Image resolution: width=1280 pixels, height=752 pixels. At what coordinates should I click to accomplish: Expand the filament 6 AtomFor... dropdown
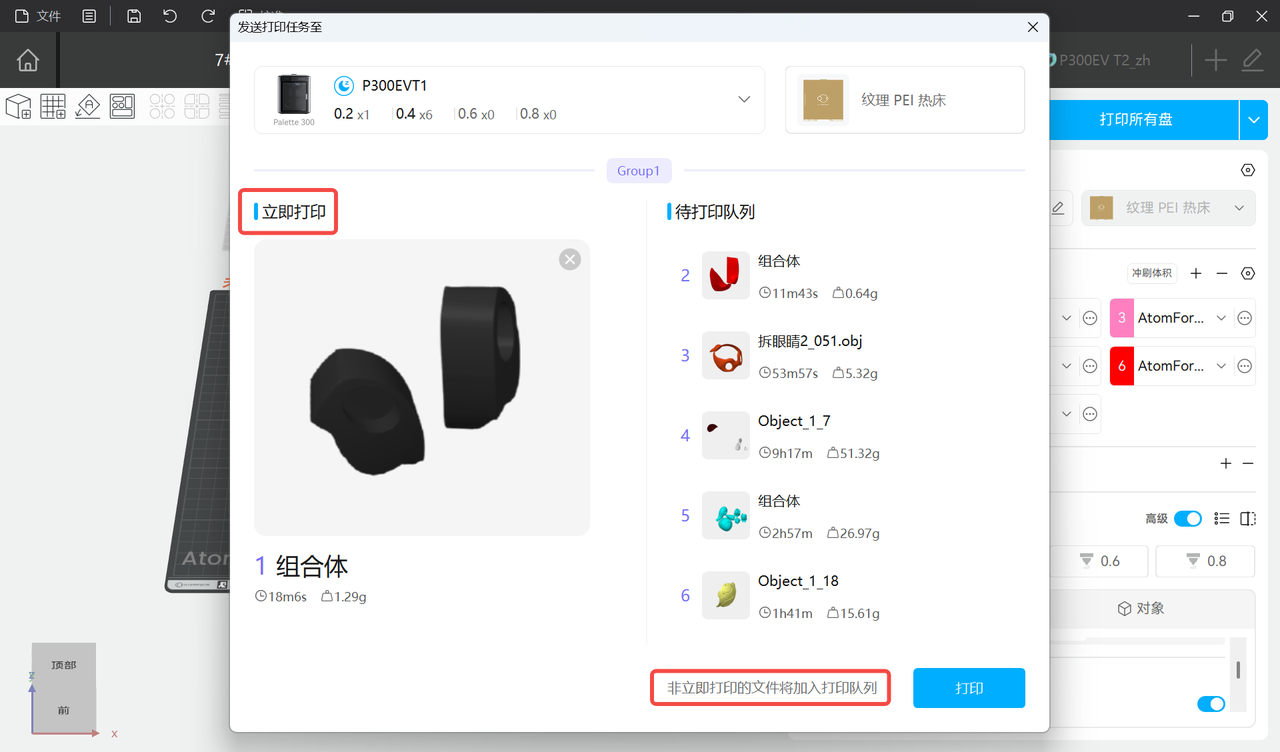tap(1221, 366)
